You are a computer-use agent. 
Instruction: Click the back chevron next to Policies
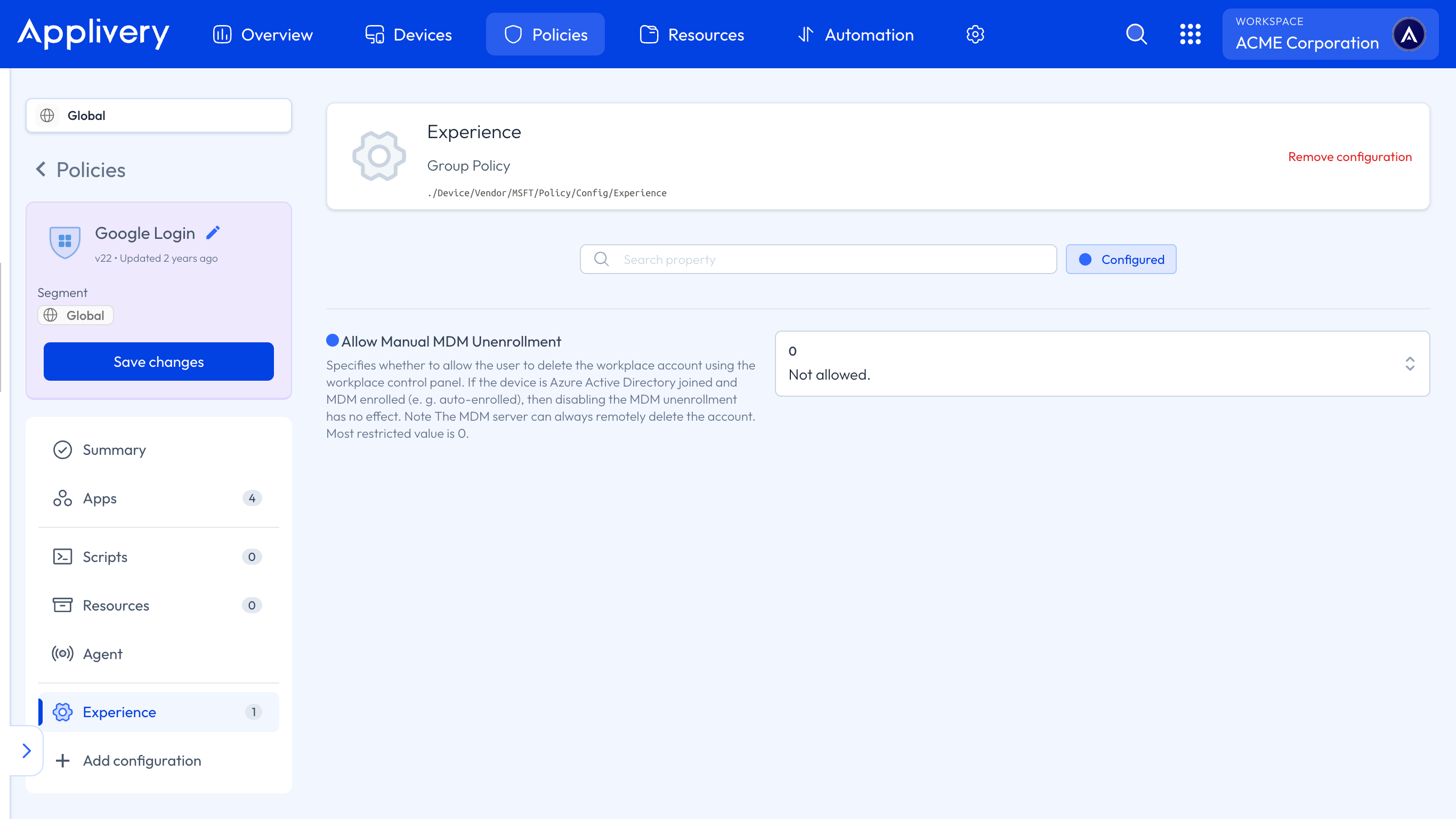tap(41, 169)
